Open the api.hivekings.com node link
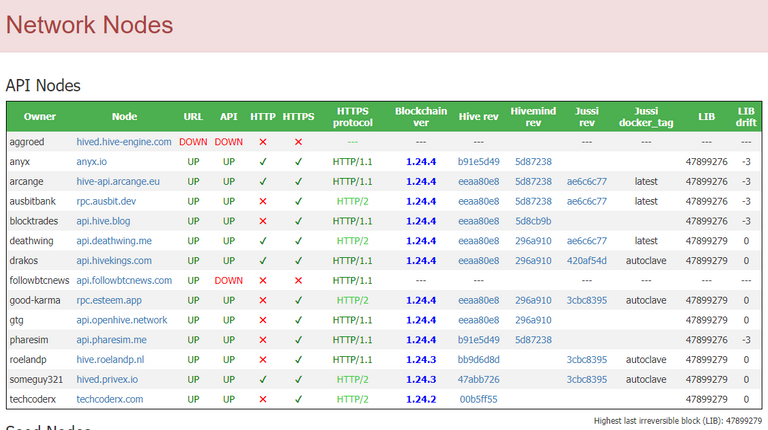 click(114, 261)
